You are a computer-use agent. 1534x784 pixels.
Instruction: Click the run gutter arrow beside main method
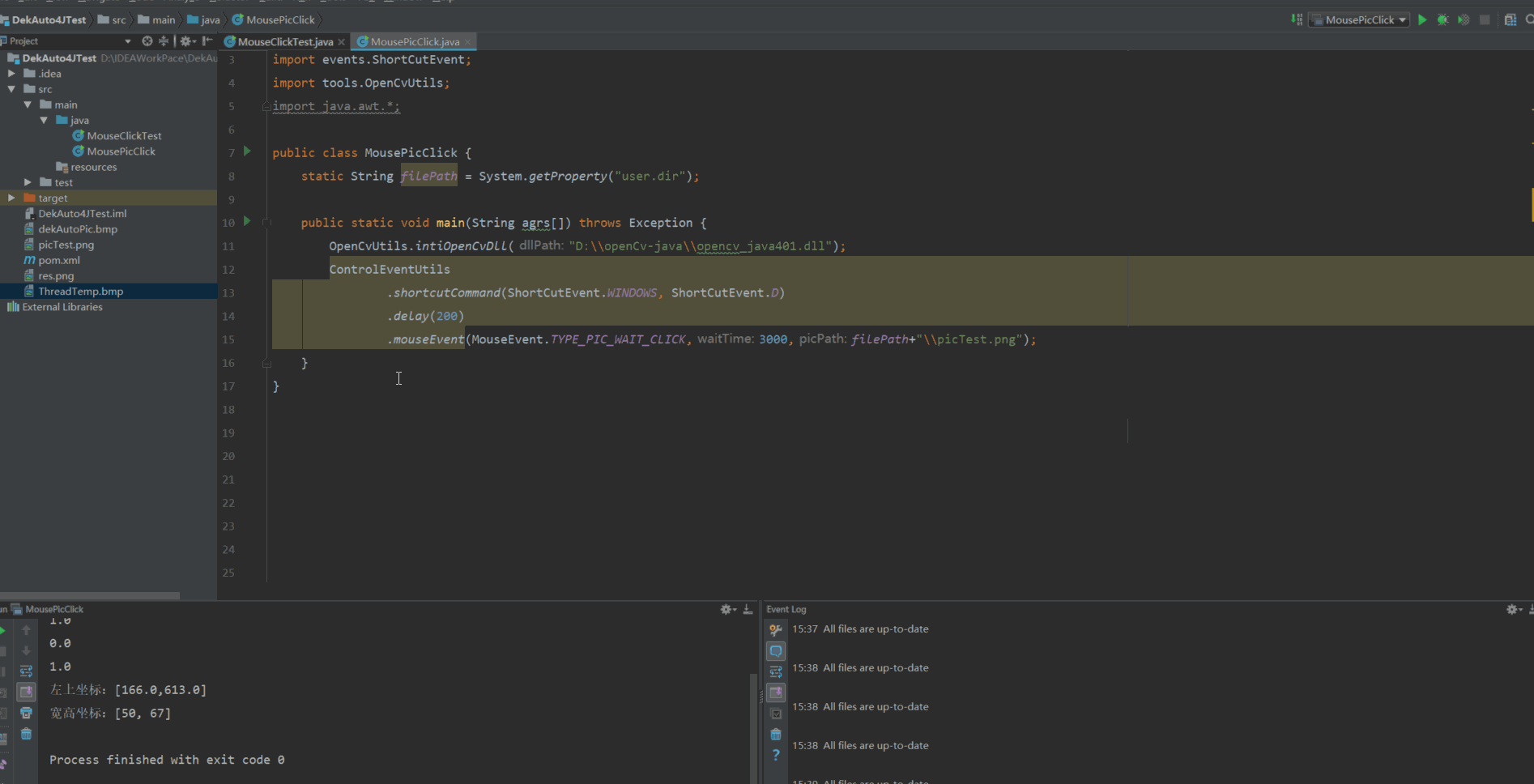248,221
